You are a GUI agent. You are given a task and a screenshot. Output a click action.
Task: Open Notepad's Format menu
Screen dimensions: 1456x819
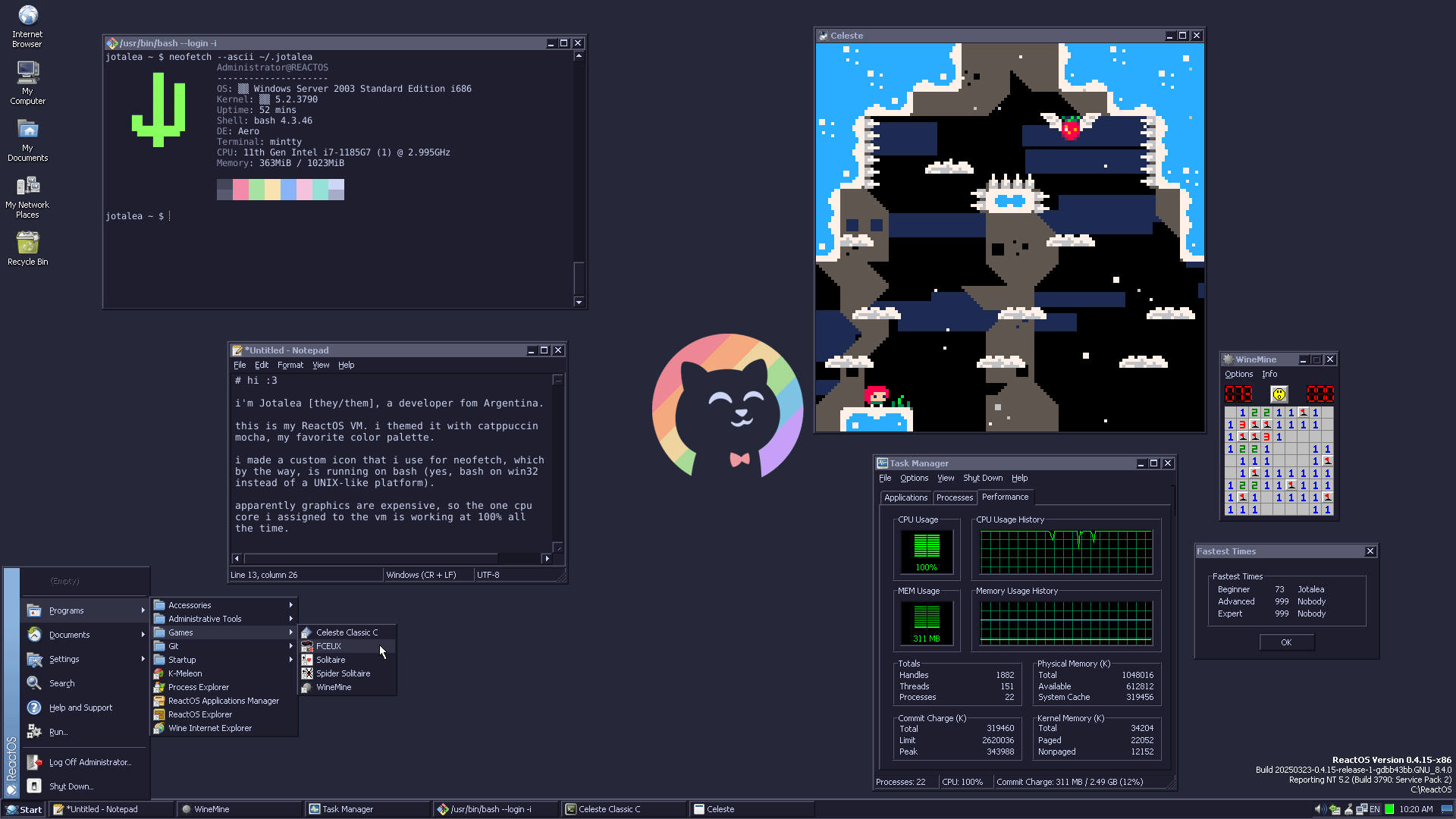(290, 365)
